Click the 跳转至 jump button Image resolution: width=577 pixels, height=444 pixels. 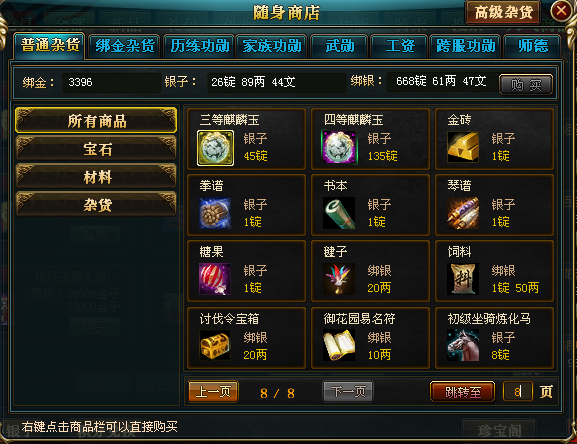click(463, 391)
